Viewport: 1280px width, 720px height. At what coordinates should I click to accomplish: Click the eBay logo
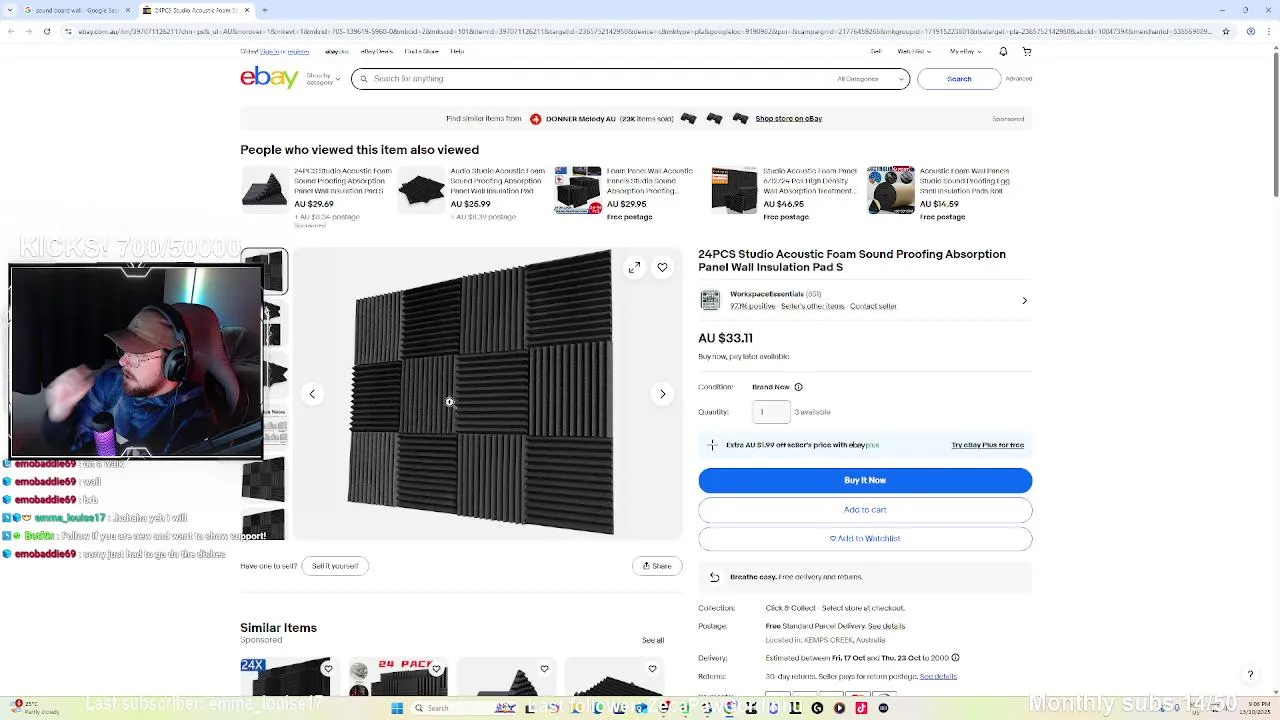click(269, 77)
